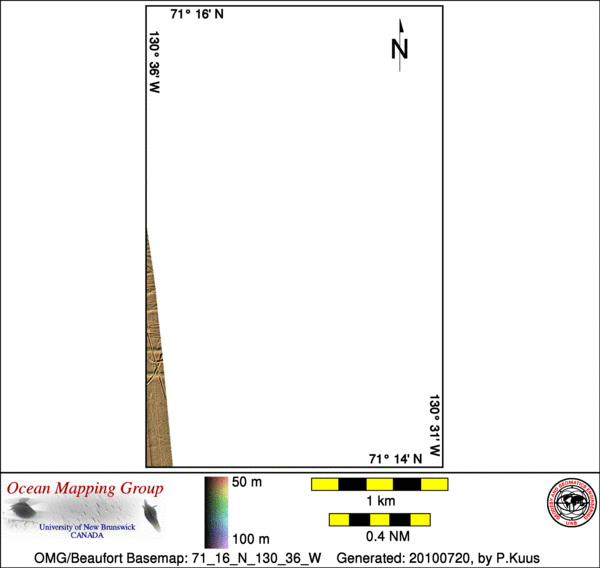The height and width of the screenshot is (568, 600).
Task: Click the 0.4 NM yellow-black scale bar
Action: pyautogui.click(x=379, y=519)
